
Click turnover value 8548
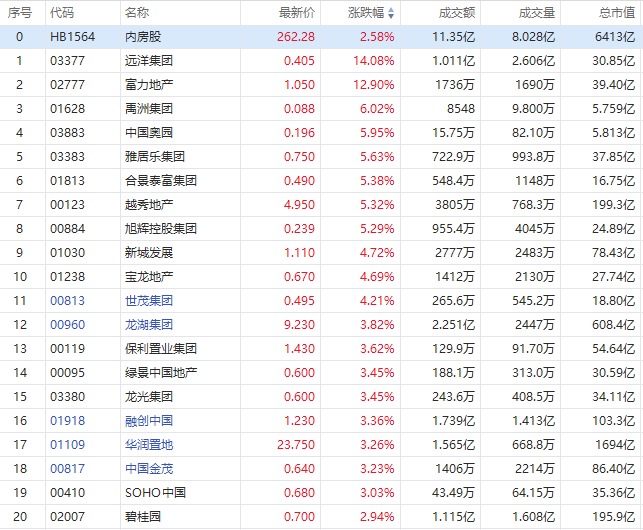coord(461,109)
